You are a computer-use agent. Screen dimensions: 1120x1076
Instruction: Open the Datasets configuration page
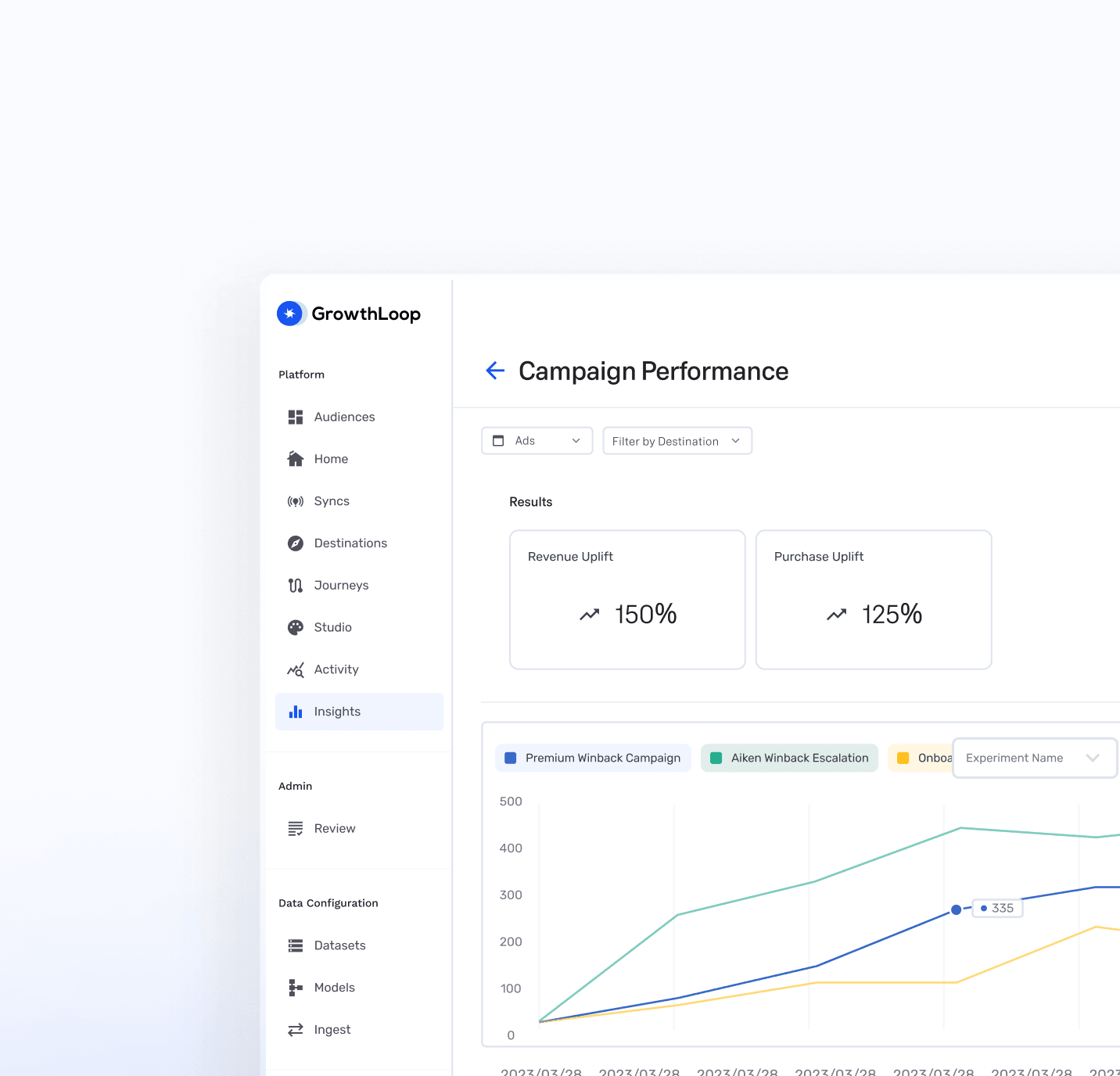pos(339,945)
